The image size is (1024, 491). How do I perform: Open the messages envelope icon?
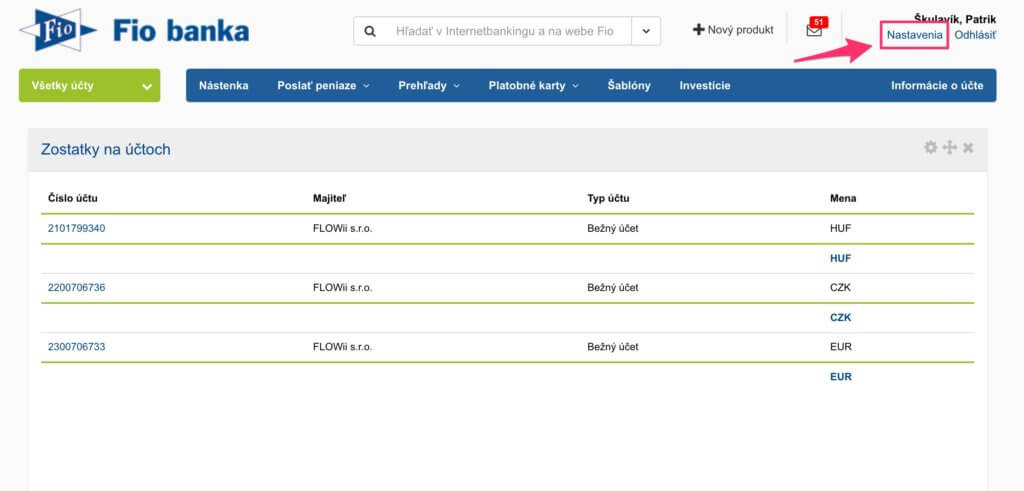(x=814, y=31)
